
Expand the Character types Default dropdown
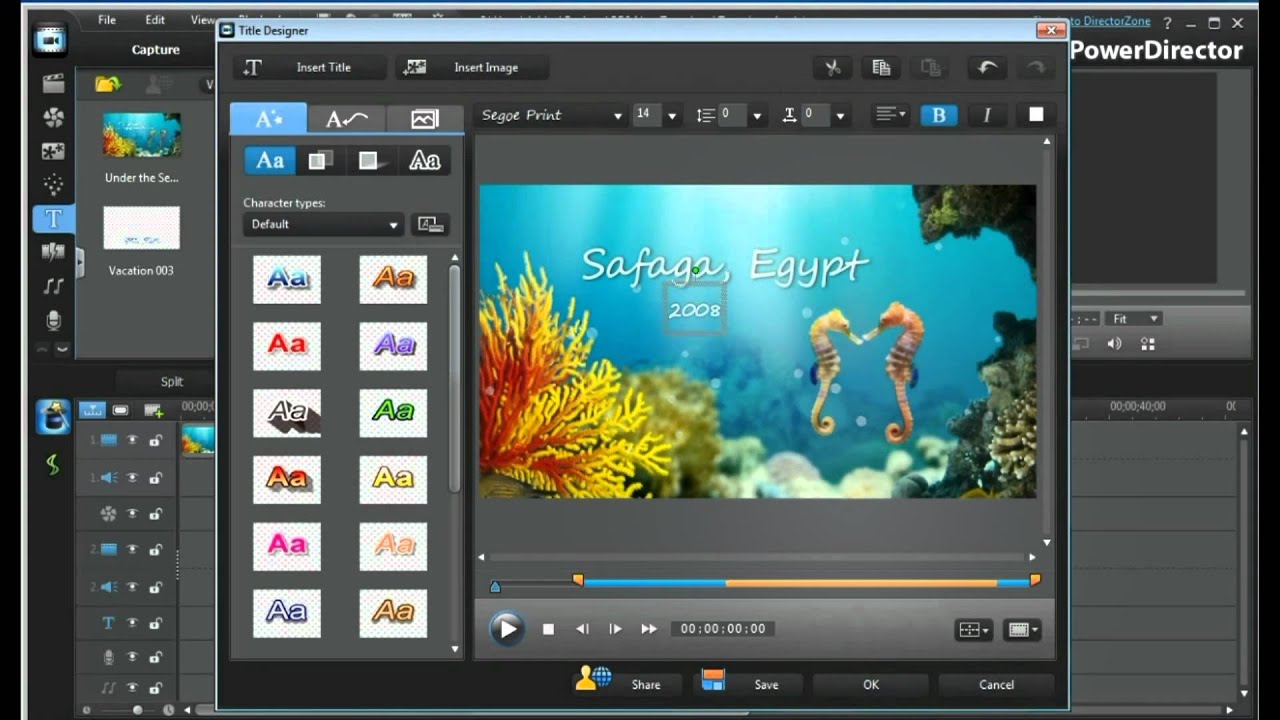point(323,224)
